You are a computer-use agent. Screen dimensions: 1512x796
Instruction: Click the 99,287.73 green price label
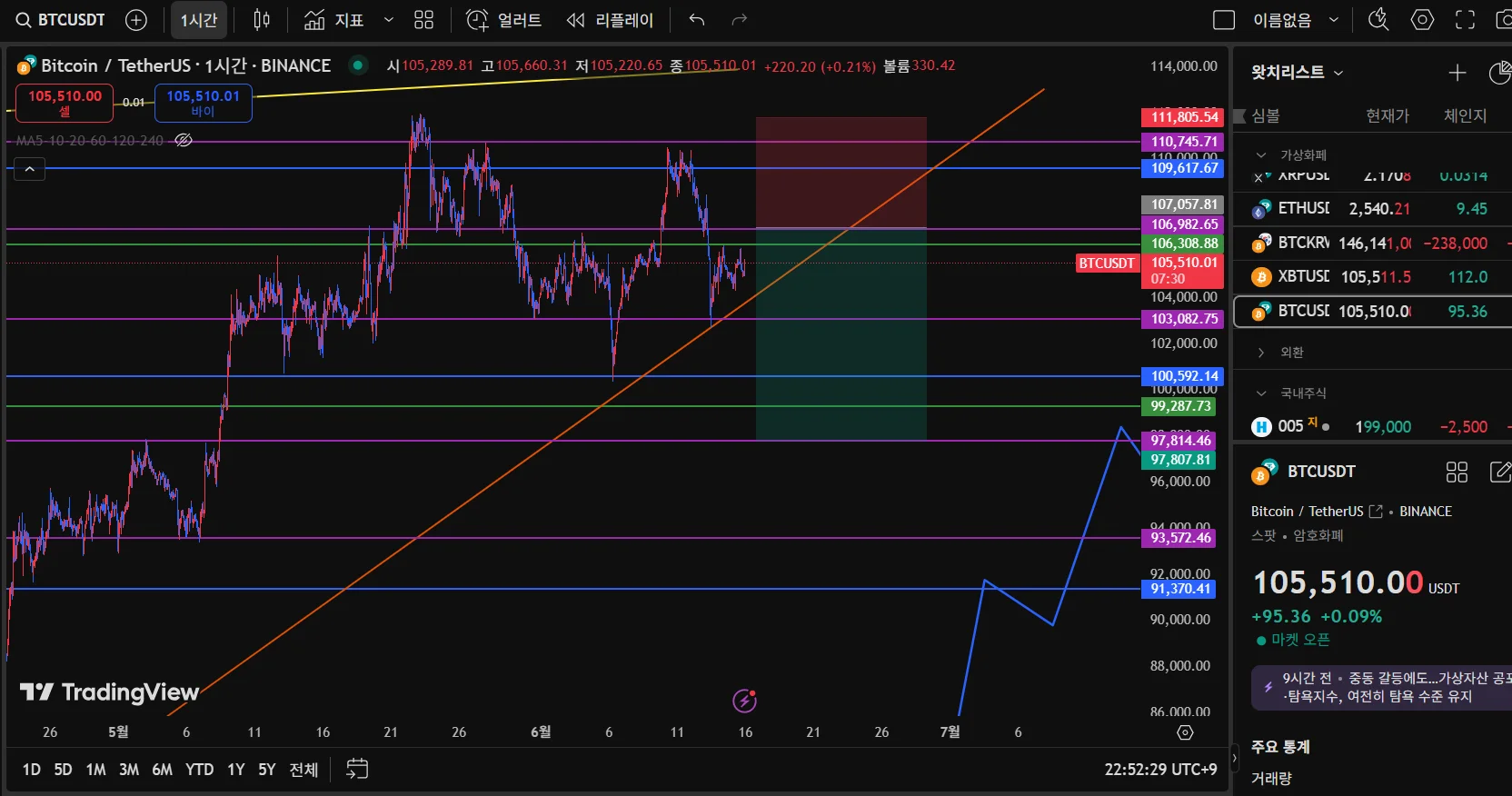tap(1179, 406)
